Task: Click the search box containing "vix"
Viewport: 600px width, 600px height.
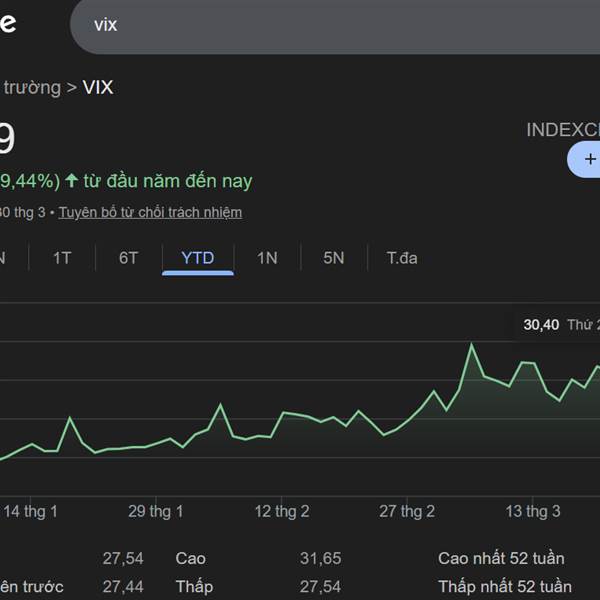Action: (x=330, y=25)
